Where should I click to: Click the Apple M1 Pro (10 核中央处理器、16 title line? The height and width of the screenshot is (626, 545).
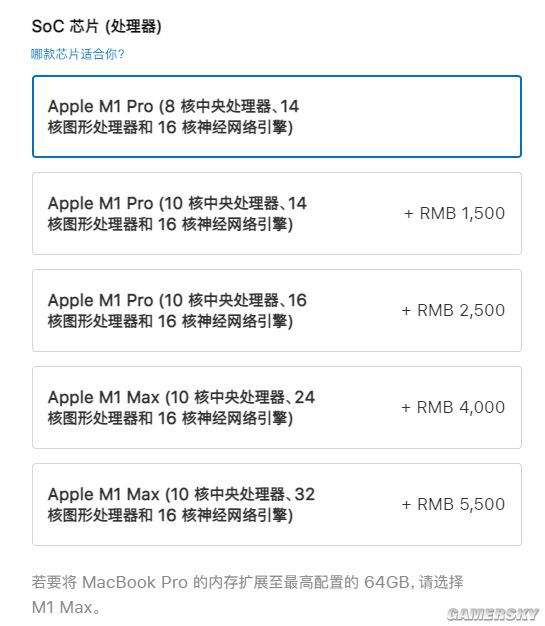177,300
